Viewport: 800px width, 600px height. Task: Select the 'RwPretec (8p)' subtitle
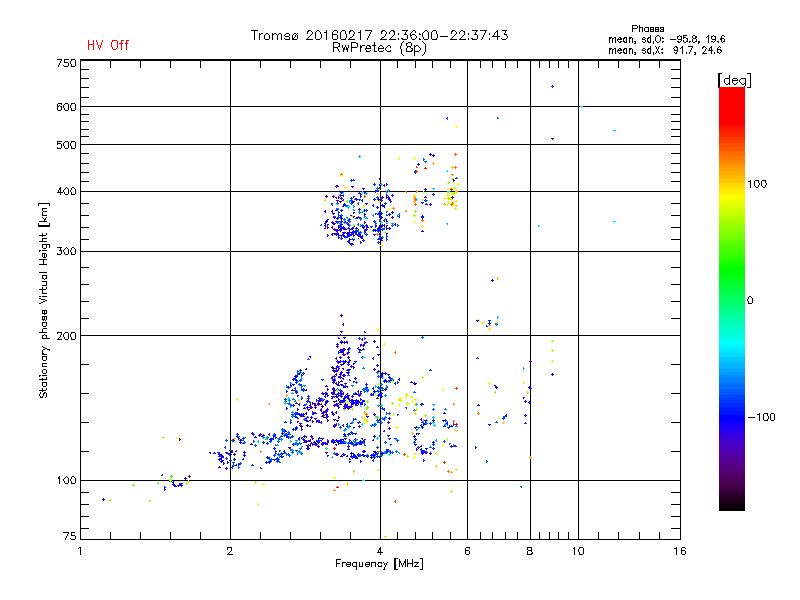pos(379,48)
